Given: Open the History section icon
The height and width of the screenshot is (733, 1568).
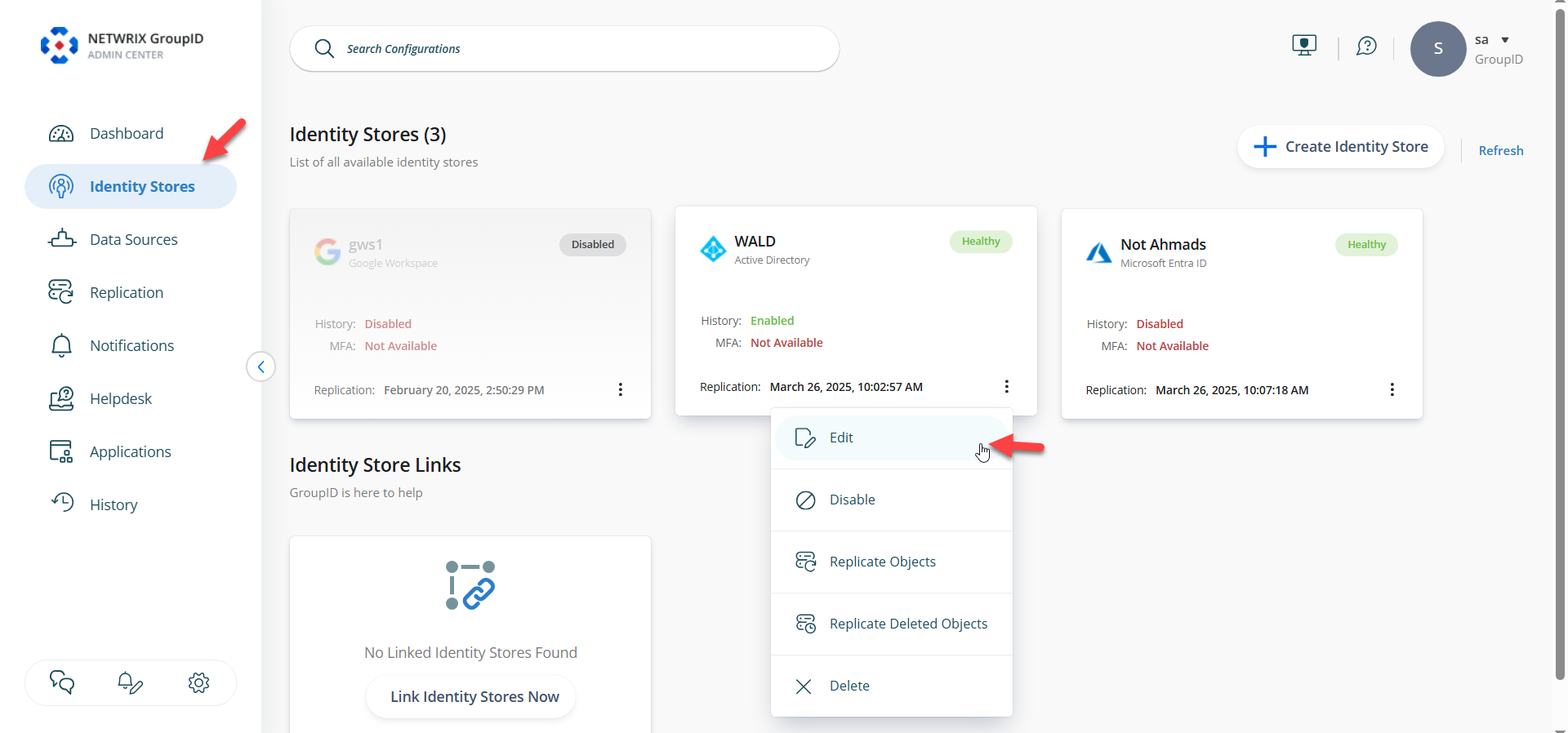Looking at the screenshot, I should [x=62, y=503].
